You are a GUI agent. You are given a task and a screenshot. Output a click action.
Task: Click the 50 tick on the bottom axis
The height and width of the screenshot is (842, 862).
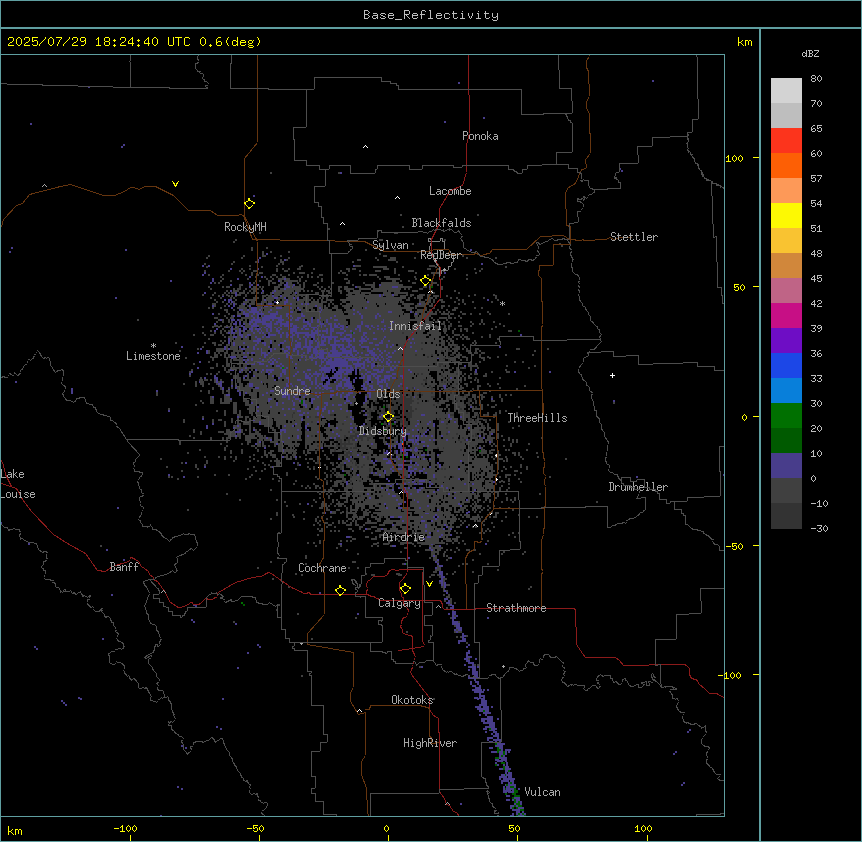coord(514,828)
